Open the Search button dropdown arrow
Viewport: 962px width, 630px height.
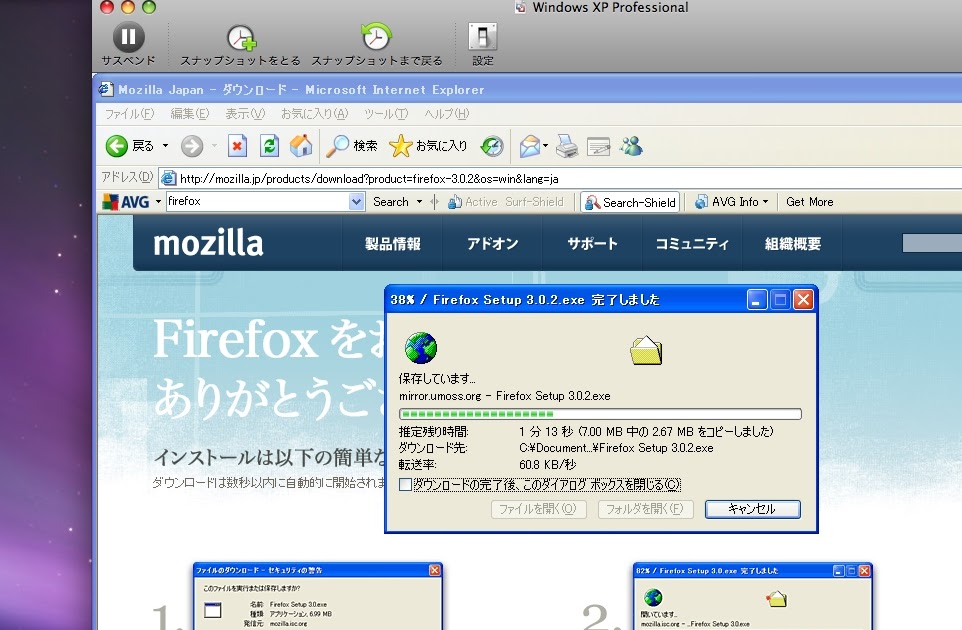(419, 202)
